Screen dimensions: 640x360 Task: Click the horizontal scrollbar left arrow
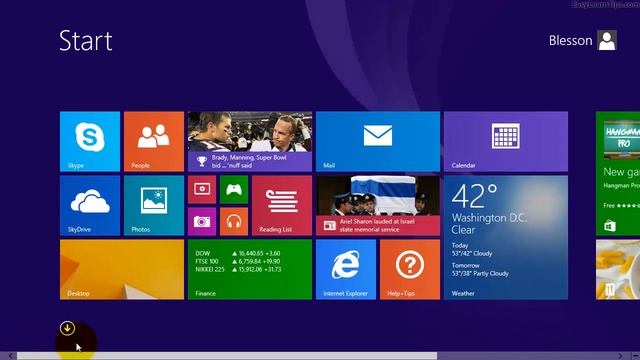(x=11, y=356)
